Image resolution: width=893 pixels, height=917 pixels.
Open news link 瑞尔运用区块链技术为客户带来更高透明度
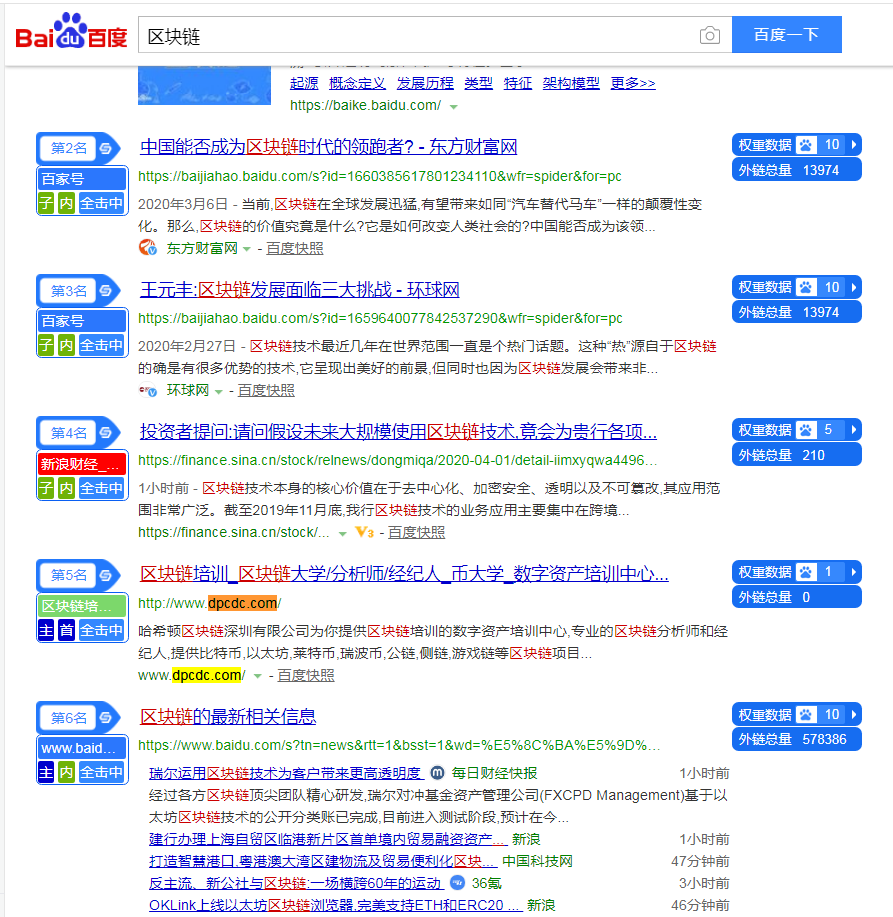(286, 773)
